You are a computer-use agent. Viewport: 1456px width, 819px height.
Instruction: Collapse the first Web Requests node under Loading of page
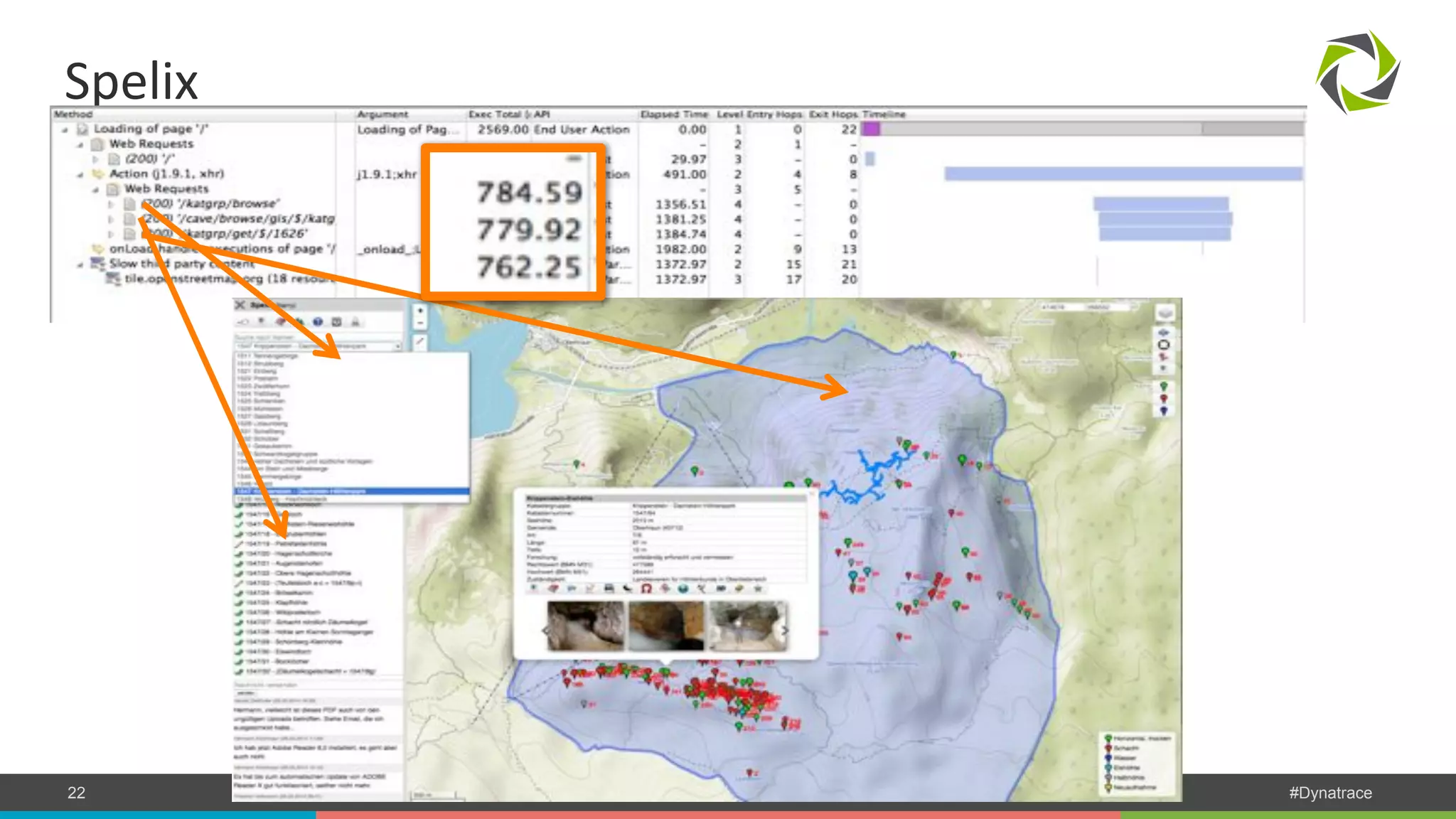[x=80, y=144]
